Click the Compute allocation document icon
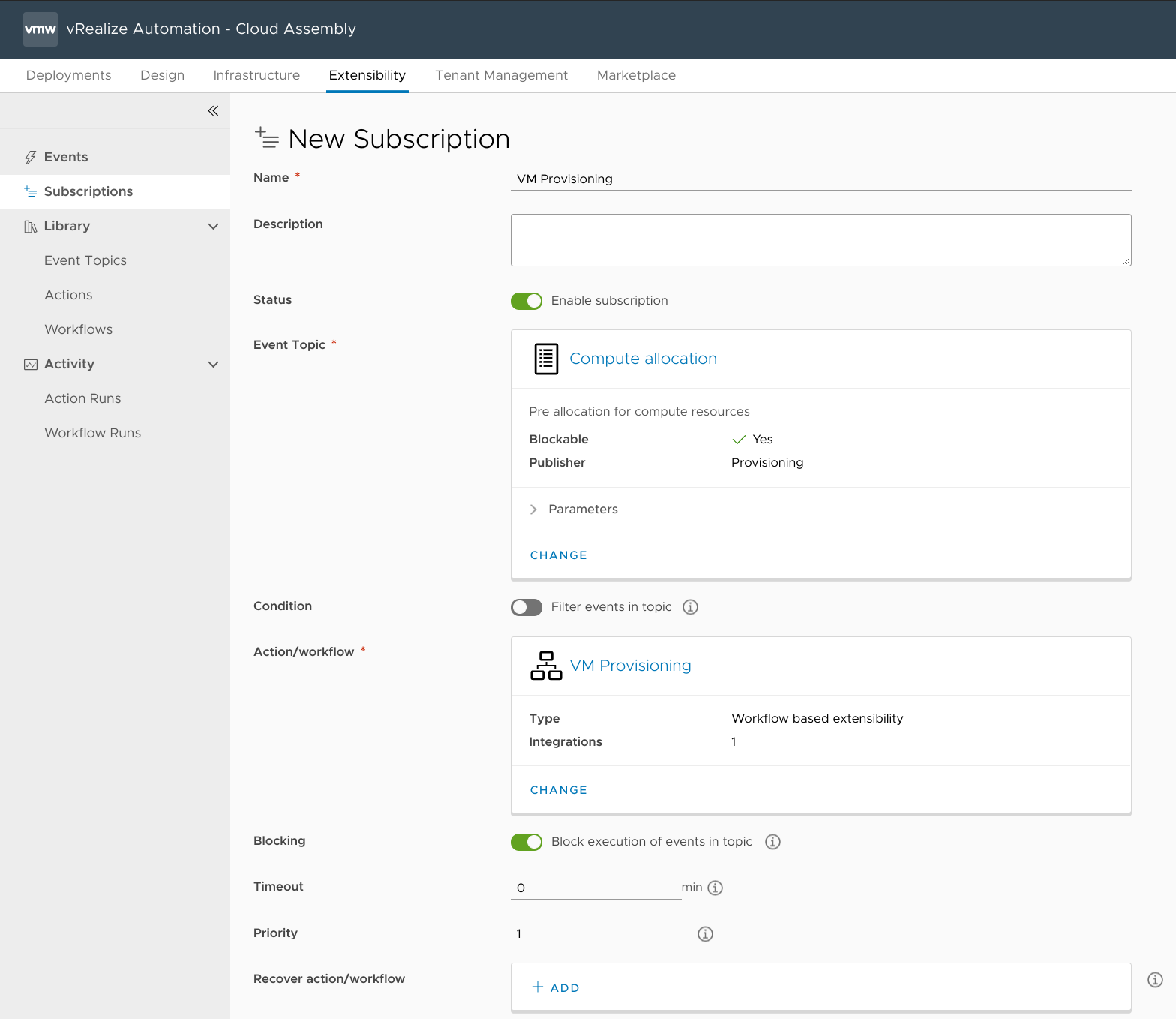The width and height of the screenshot is (1176, 1019). click(x=546, y=359)
